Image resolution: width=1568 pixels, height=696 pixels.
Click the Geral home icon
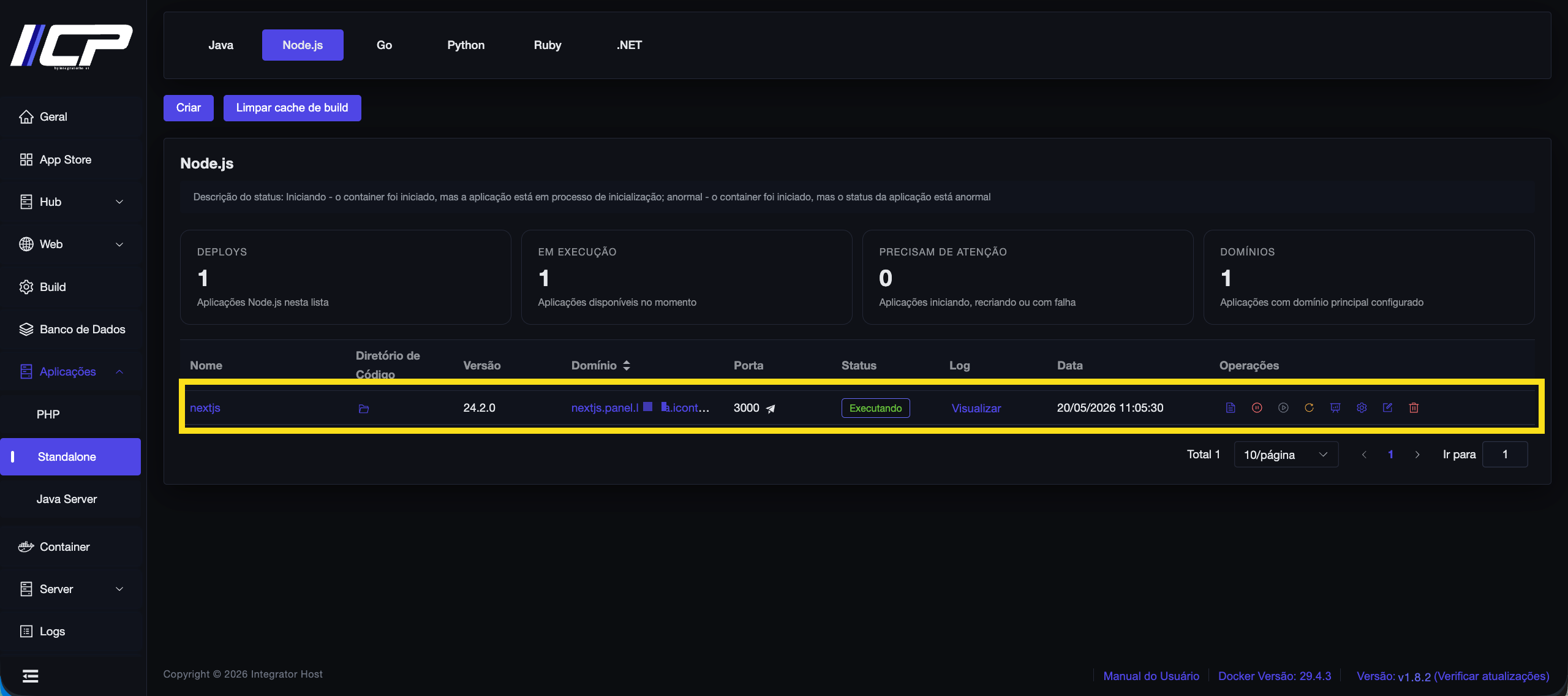click(26, 116)
